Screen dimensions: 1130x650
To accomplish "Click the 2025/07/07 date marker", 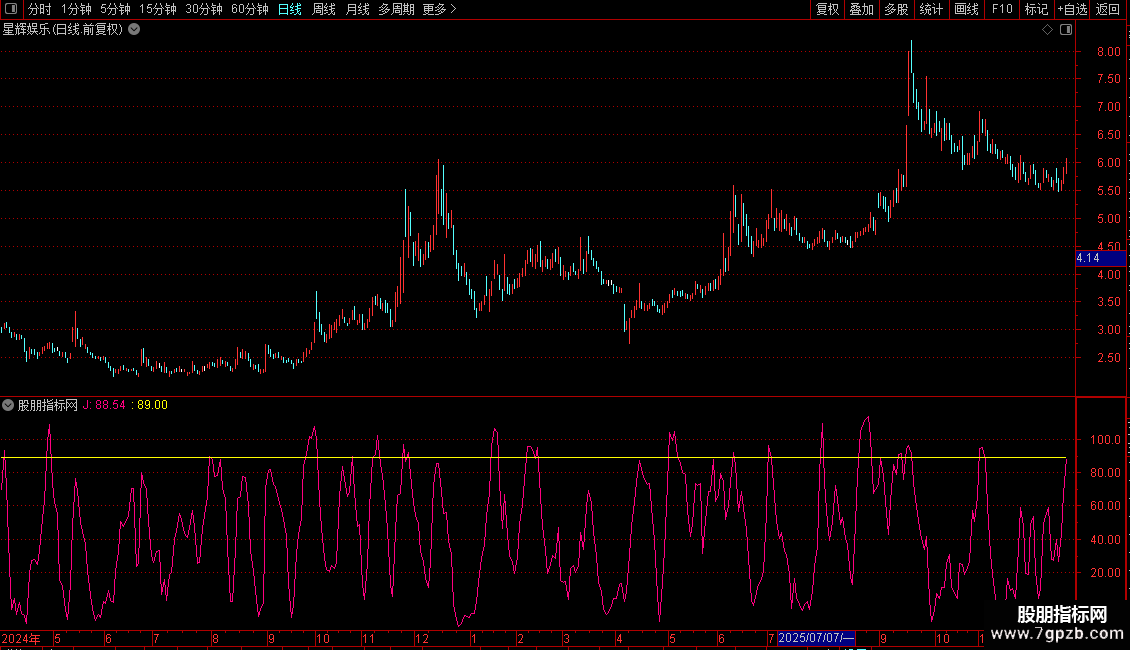I will coord(816,638).
